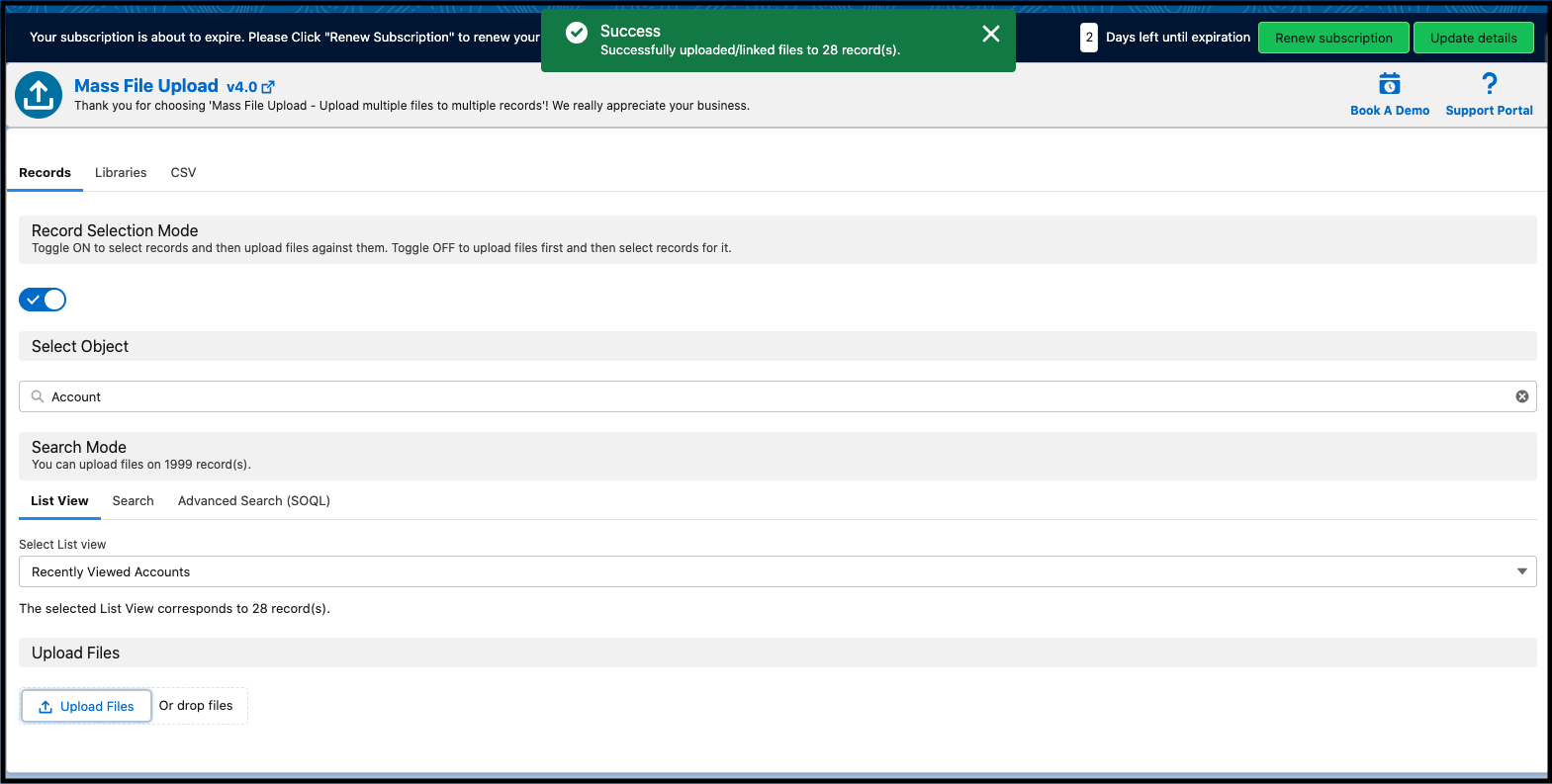Click the days left counter showing 2
The width and height of the screenshot is (1552, 784).
(x=1089, y=38)
